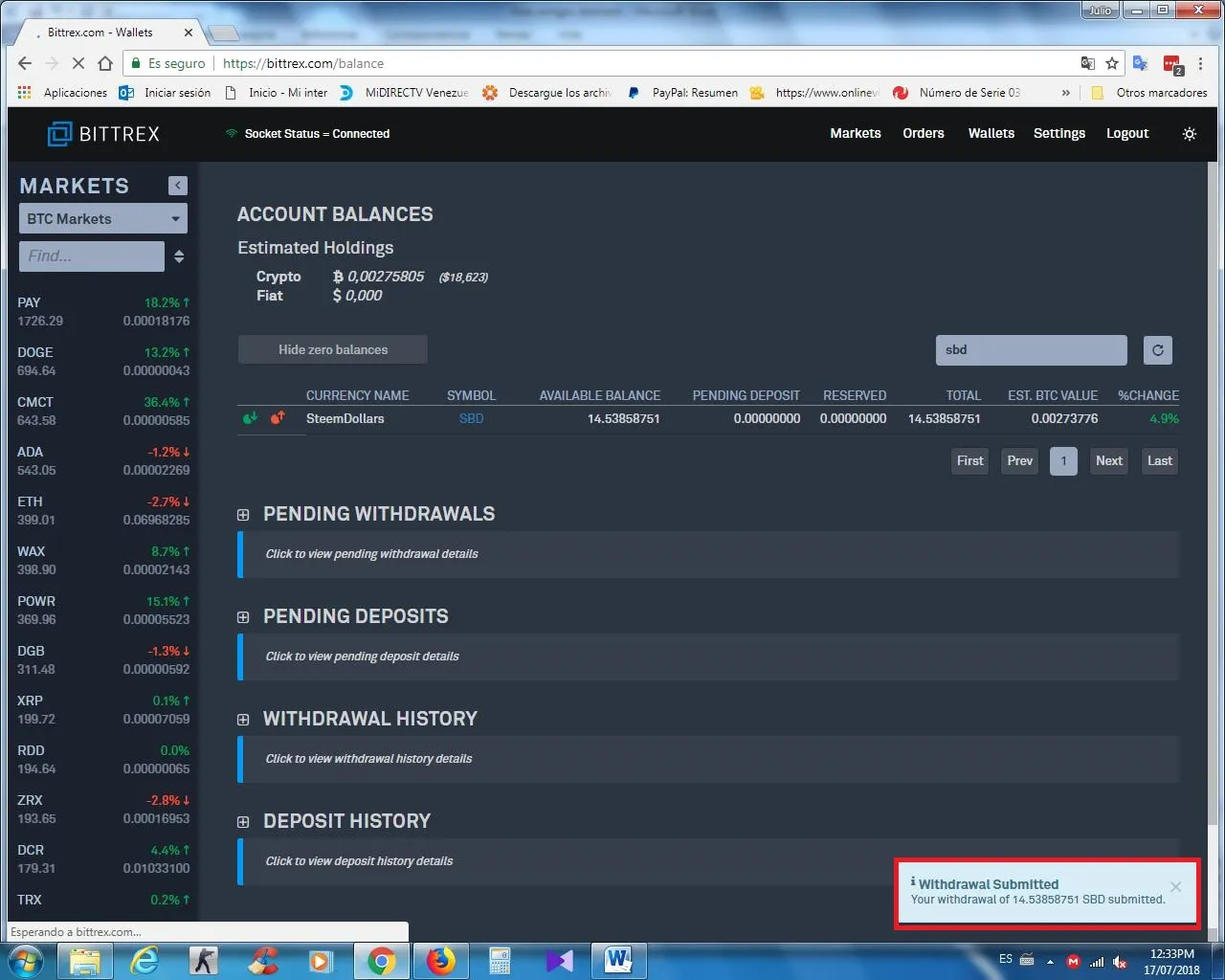Open the Otros marcadores bookmarks folder
Screen dimensions: 1225x980
point(1149,93)
